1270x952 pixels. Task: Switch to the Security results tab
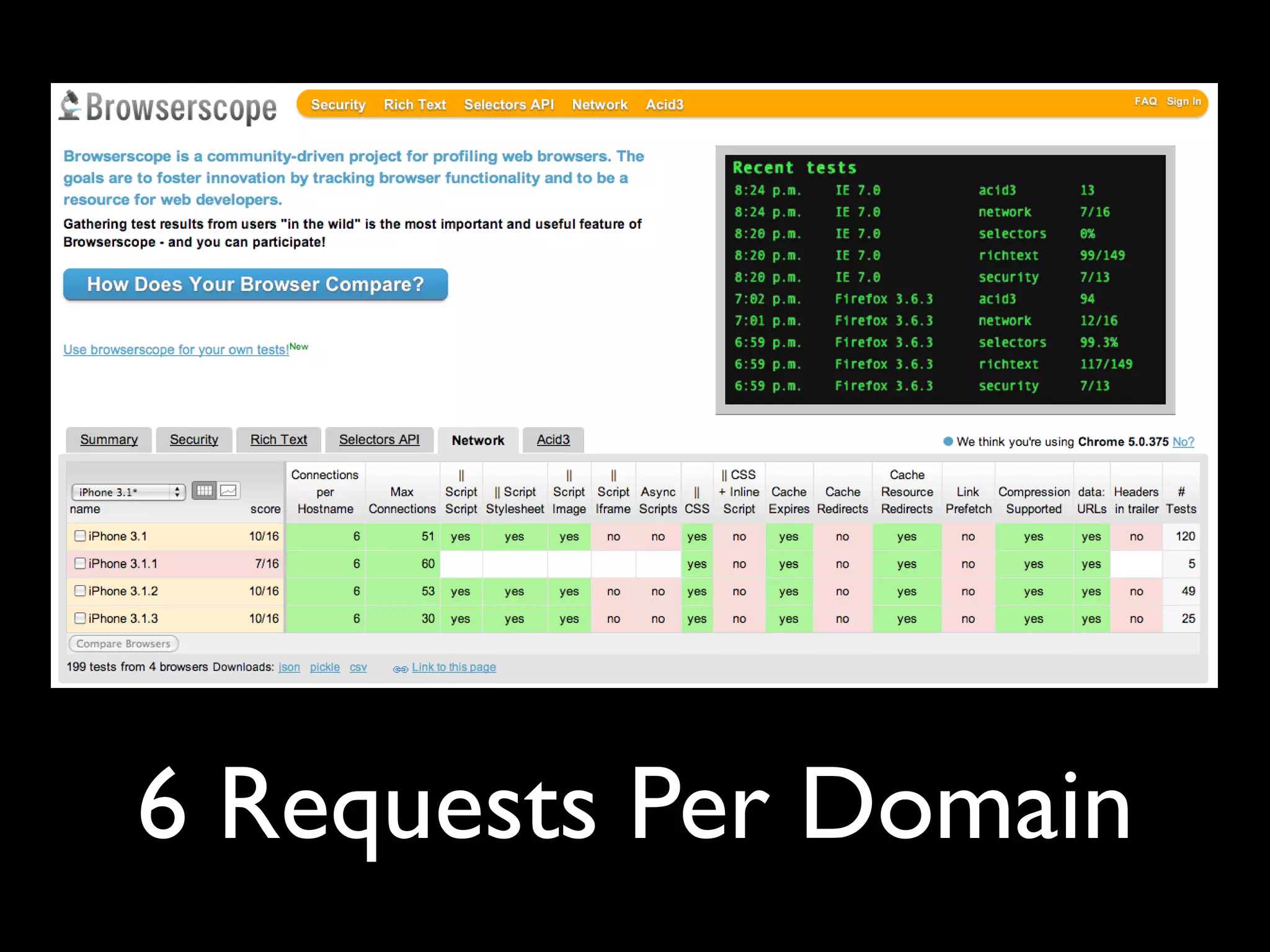193,439
